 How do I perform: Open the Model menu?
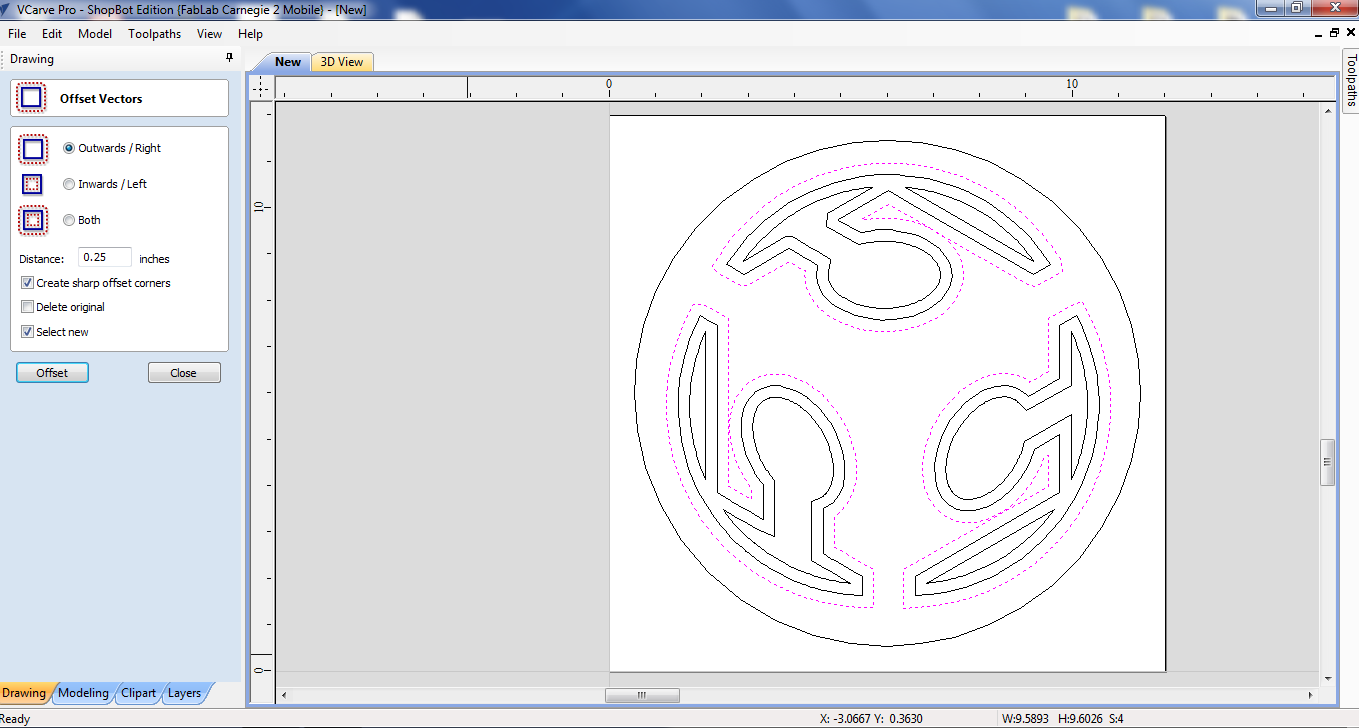pos(95,34)
